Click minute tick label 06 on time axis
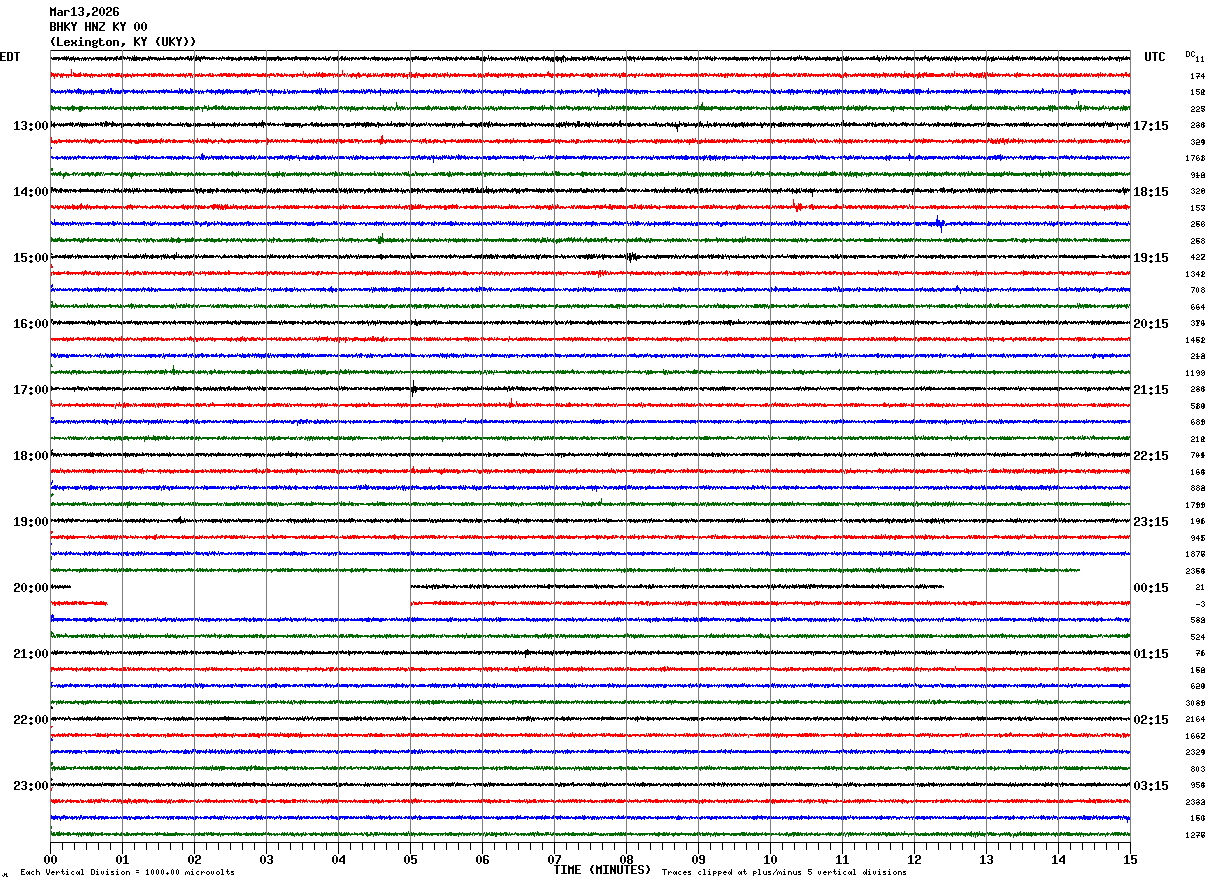The height and width of the screenshot is (886, 1210). 482,859
